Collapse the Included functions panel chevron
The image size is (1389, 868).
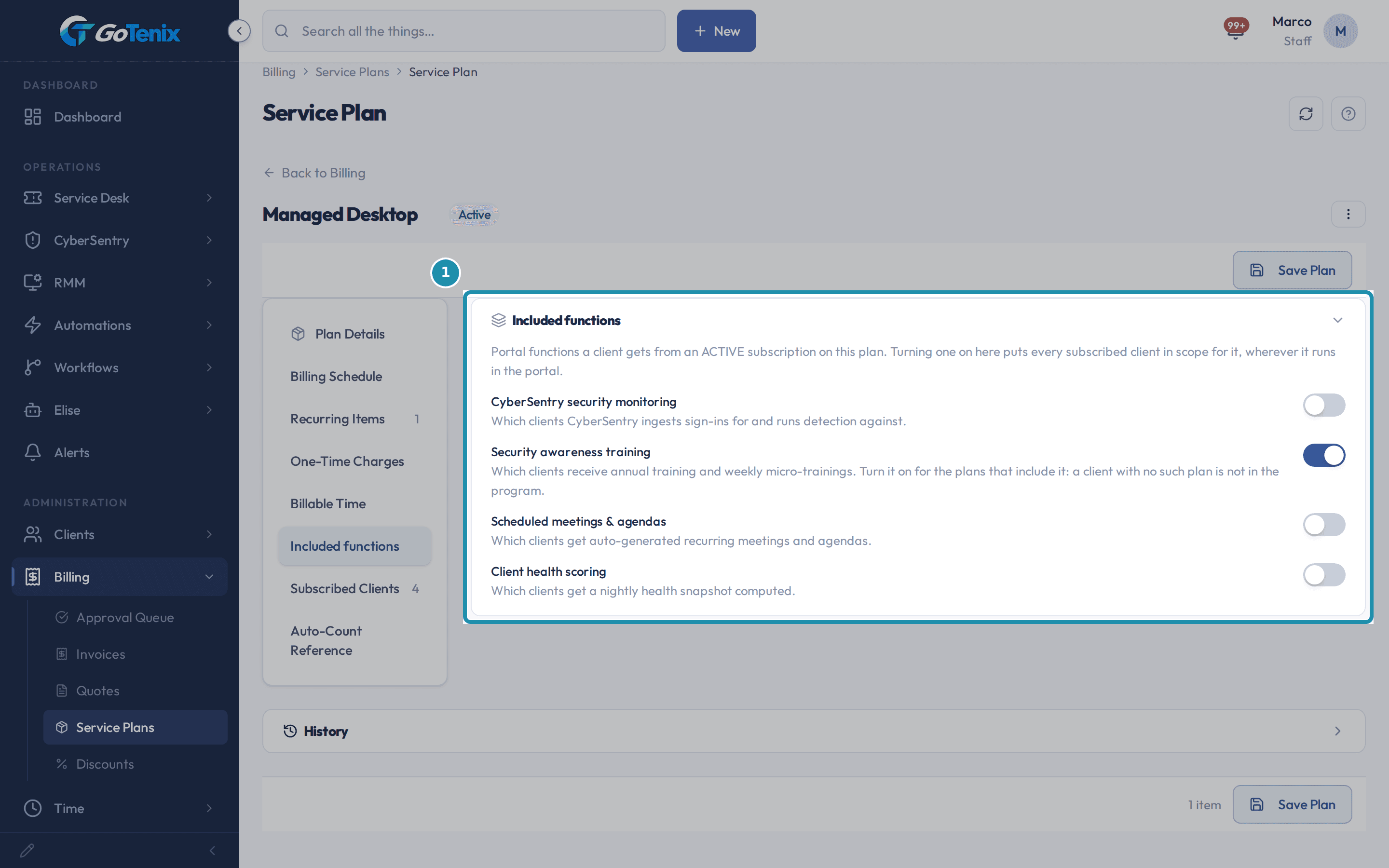tap(1337, 320)
